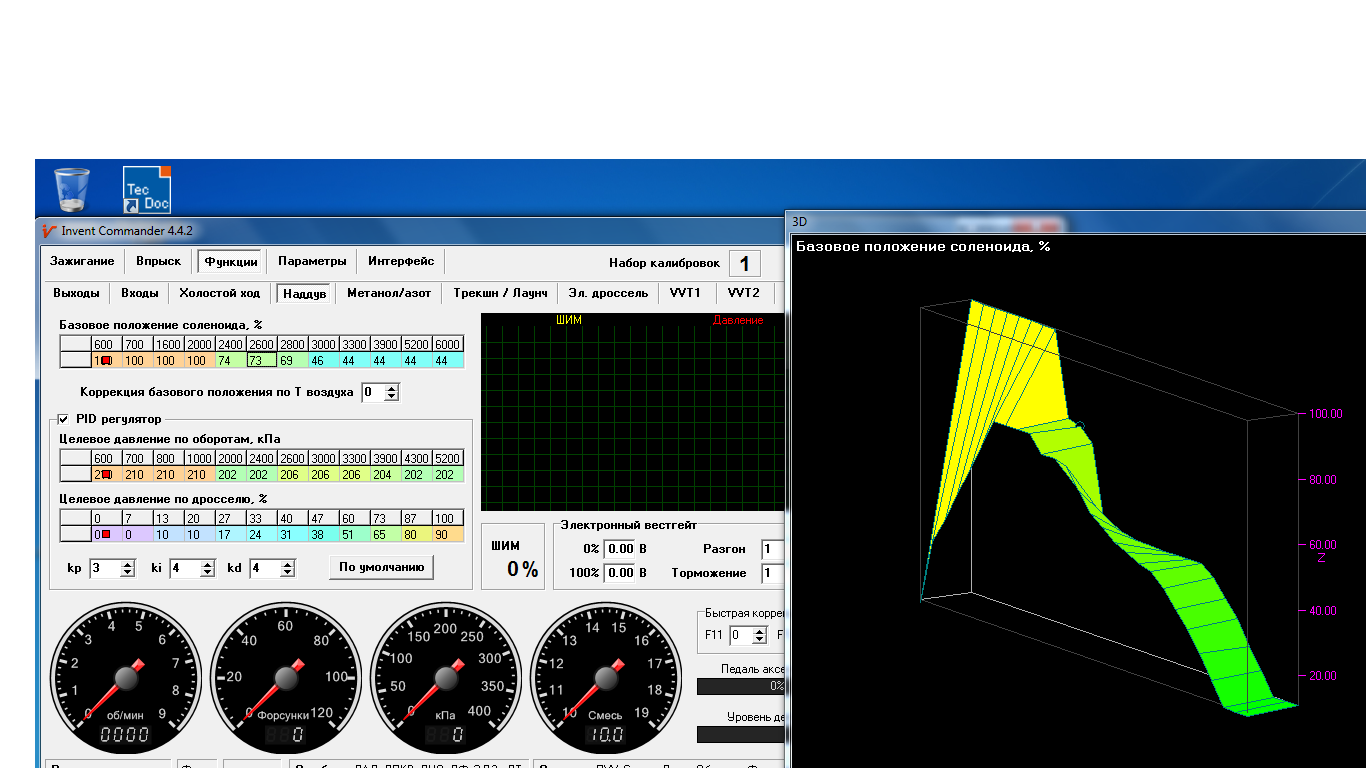1366x768 pixels.
Task: Select solenoid base cell with value 73
Action: [x=261, y=360]
